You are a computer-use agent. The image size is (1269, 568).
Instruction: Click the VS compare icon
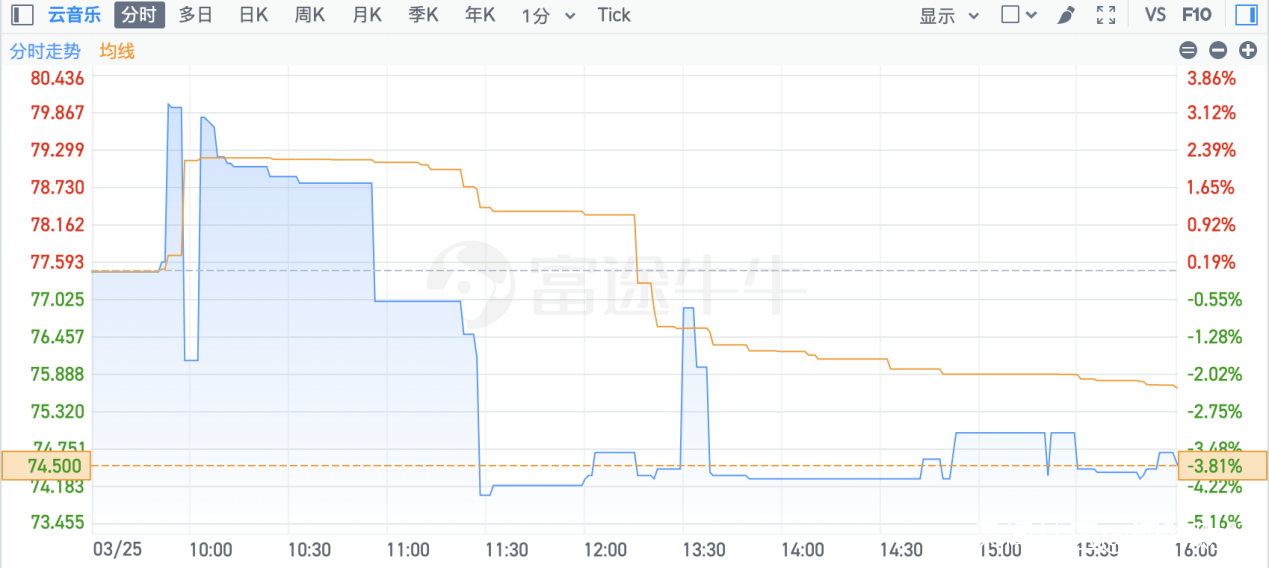pos(1155,15)
